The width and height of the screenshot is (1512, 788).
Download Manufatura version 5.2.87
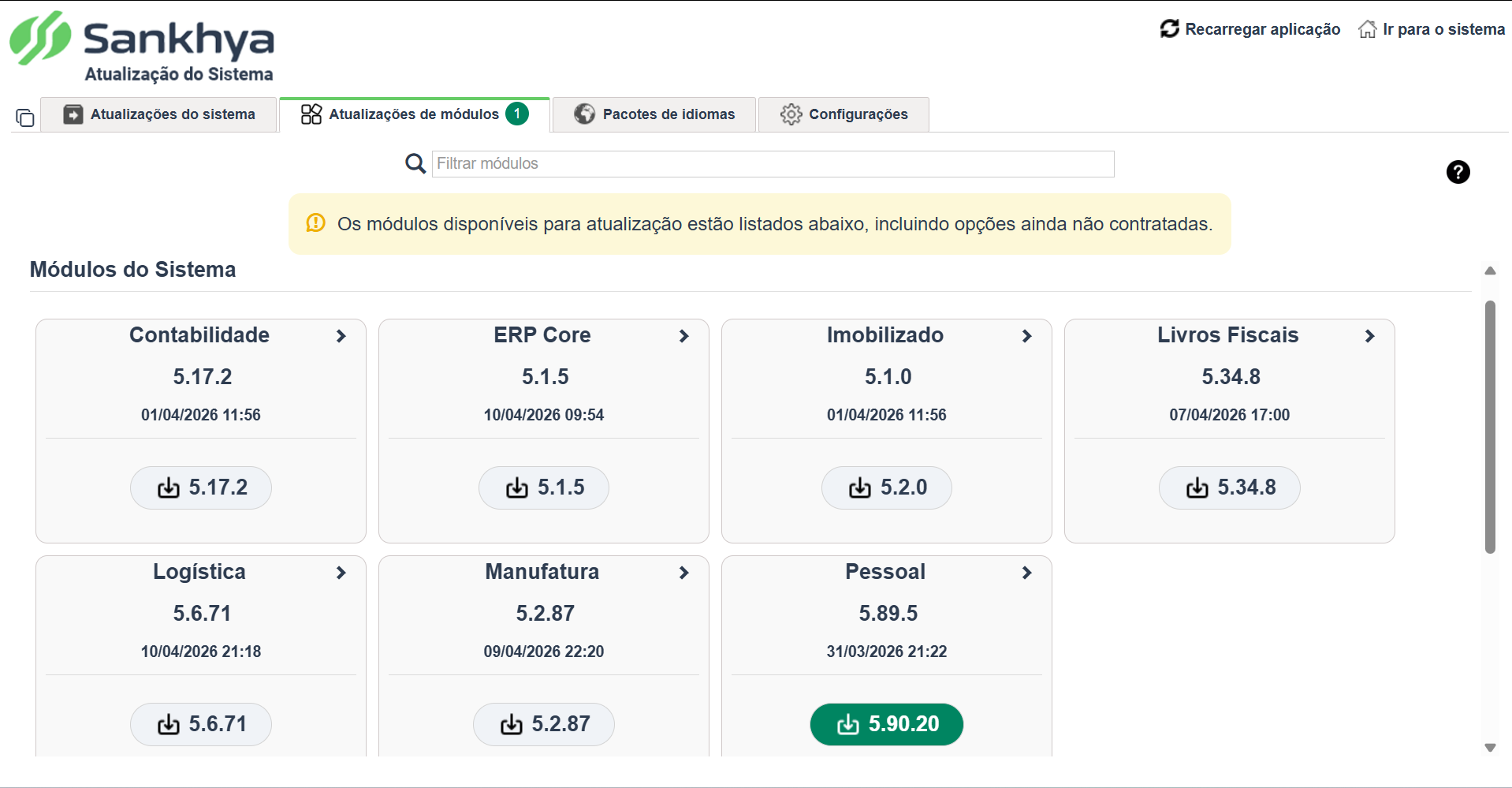point(544,724)
